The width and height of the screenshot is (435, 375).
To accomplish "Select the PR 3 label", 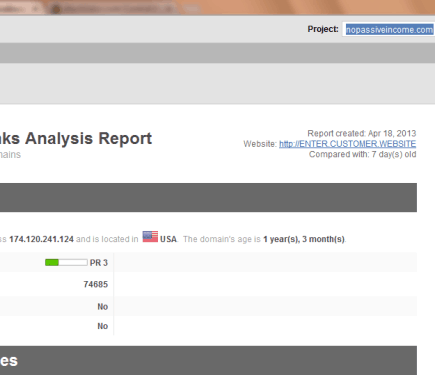I will tap(99, 263).
